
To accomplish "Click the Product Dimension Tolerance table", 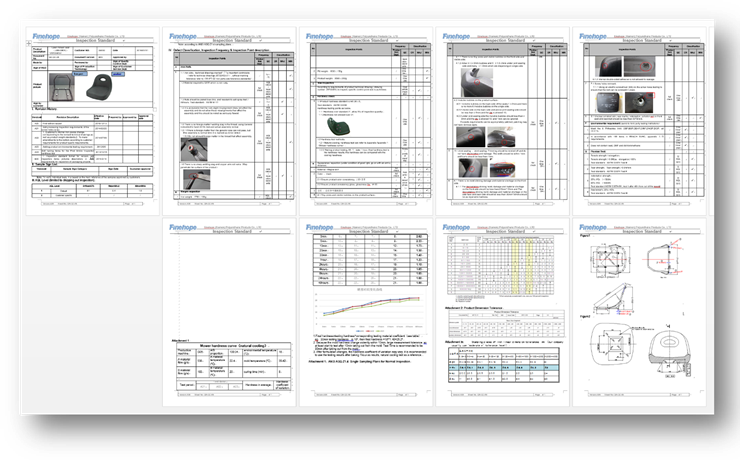I will coord(505,326).
